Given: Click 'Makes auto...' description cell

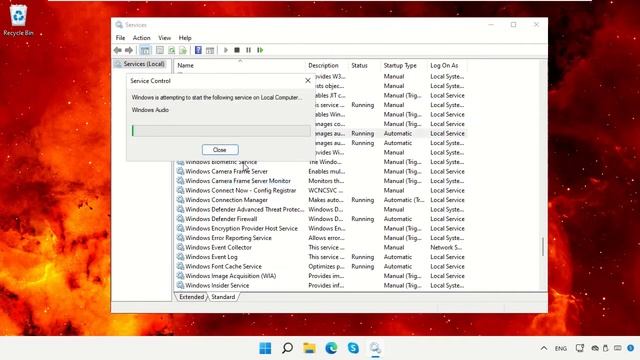Looking at the screenshot, I should point(326,200).
